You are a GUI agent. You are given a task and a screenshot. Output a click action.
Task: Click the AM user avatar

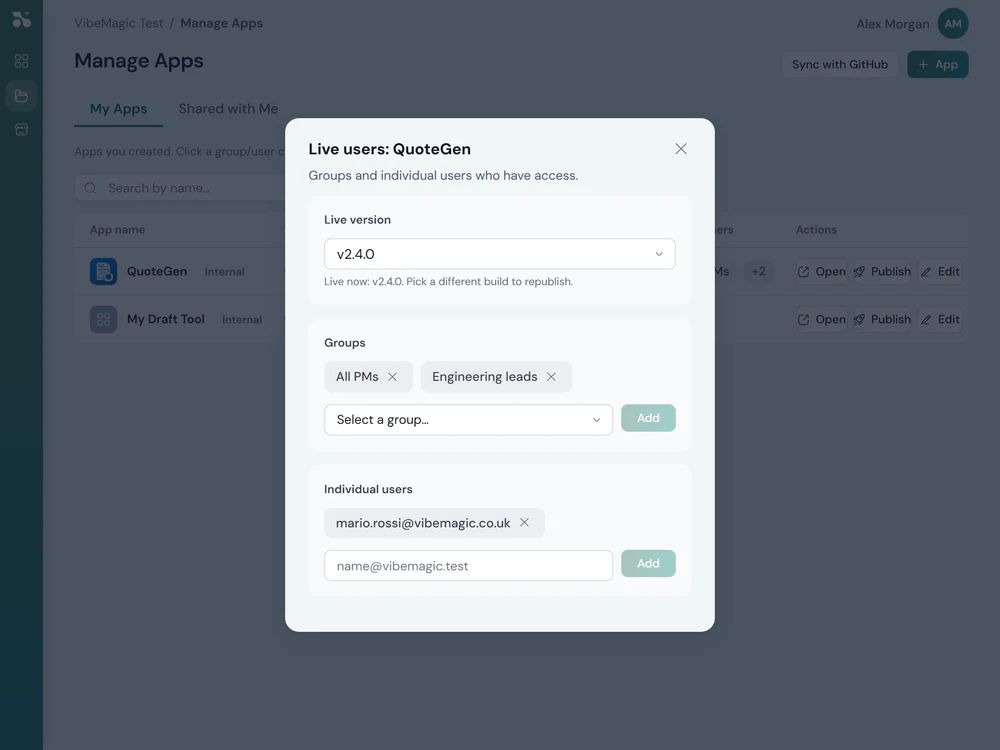[953, 24]
